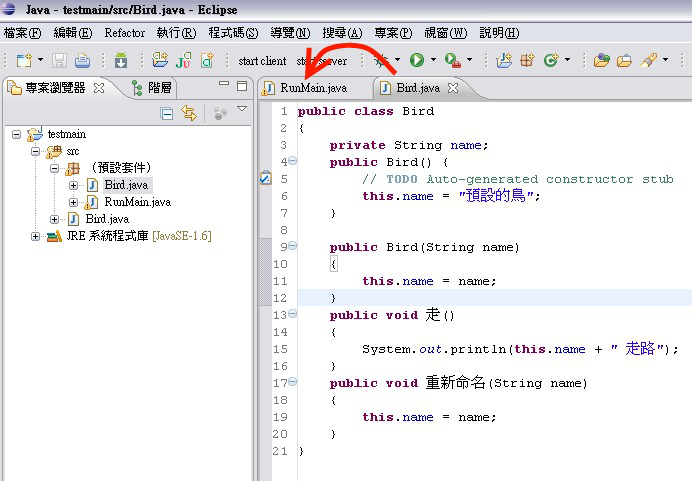Open the Run button dropdown arrow
The image size is (692, 481).
433,61
